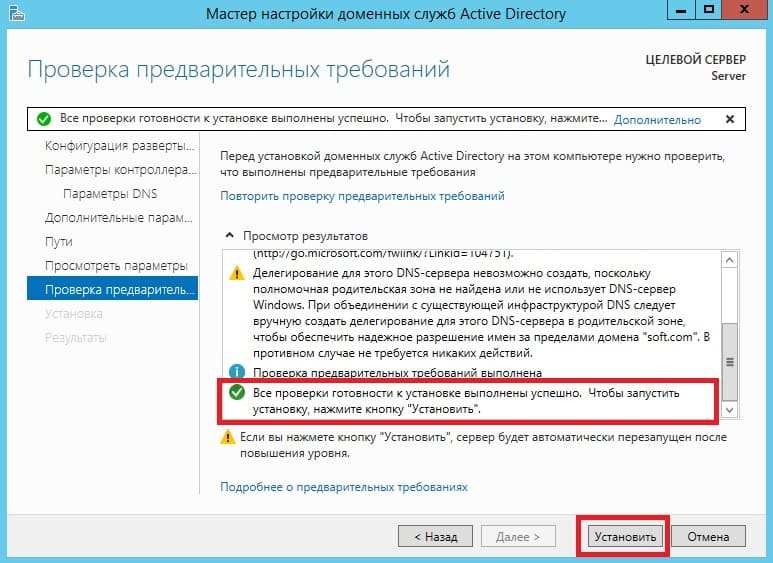Click the Установить button
The image size is (773, 563).
pyautogui.click(x=625, y=536)
